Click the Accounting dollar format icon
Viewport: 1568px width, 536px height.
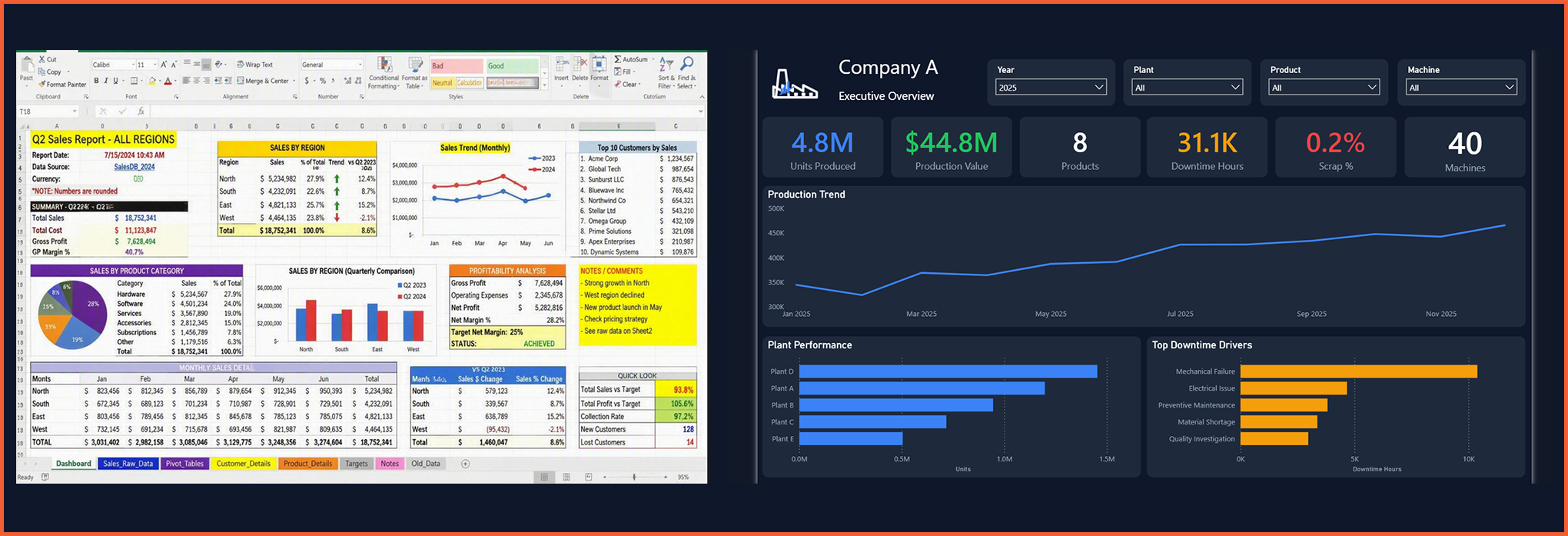coord(307,81)
